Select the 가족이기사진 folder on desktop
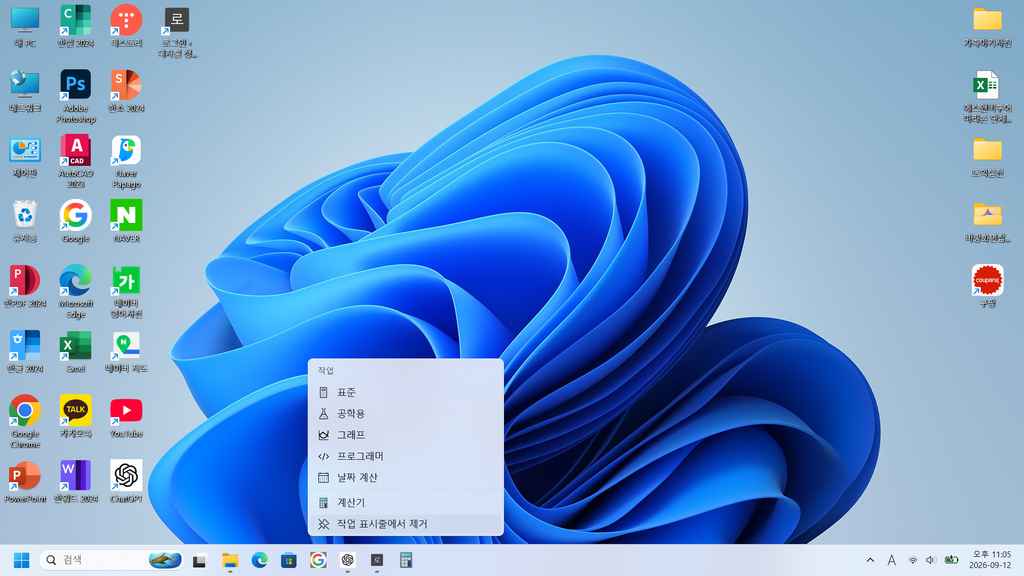This screenshot has width=1024, height=576. pos(987,27)
